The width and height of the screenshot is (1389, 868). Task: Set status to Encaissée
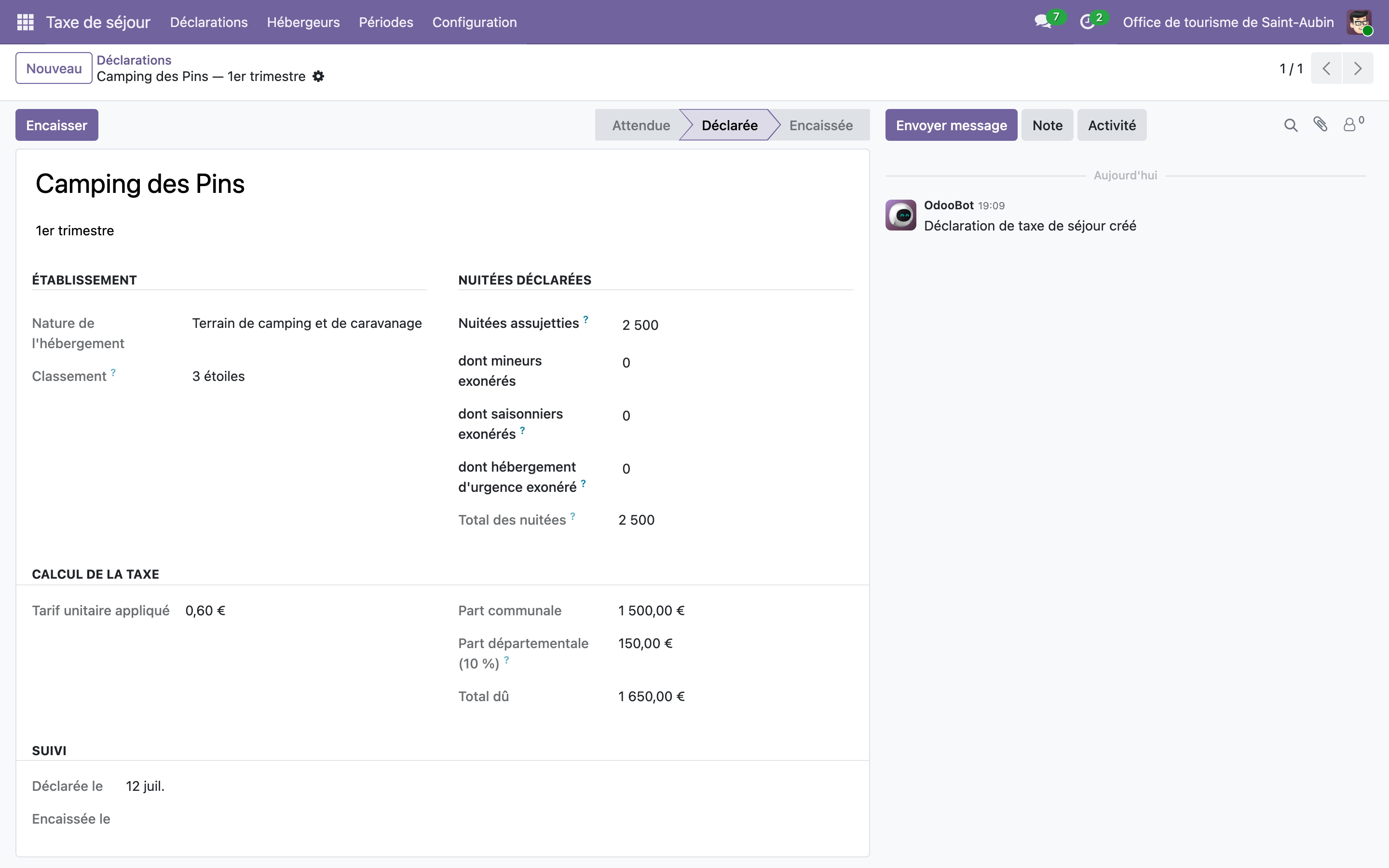[x=821, y=125]
